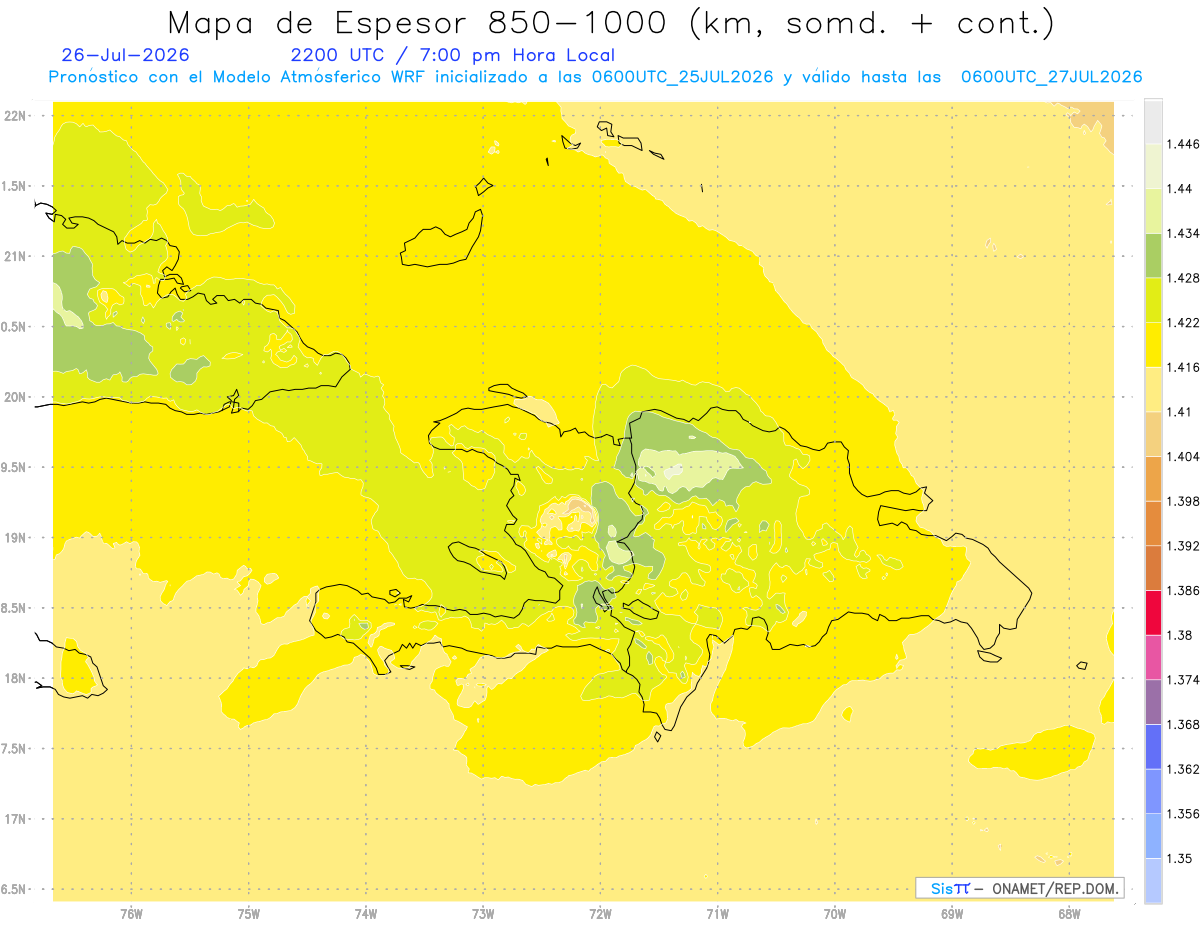Select the colorbar value label '1.35'
Screen dimensions: 1200x927
click(x=1179, y=858)
